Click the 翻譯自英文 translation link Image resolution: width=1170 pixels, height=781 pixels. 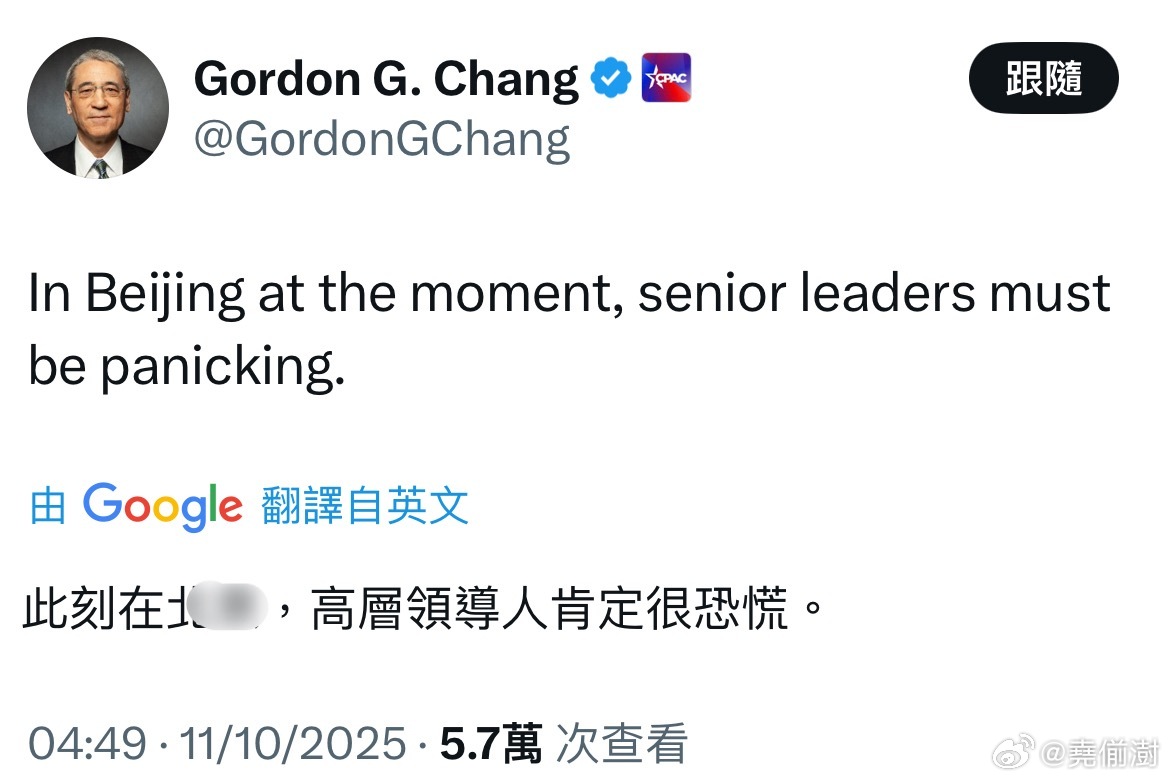[x=365, y=506]
